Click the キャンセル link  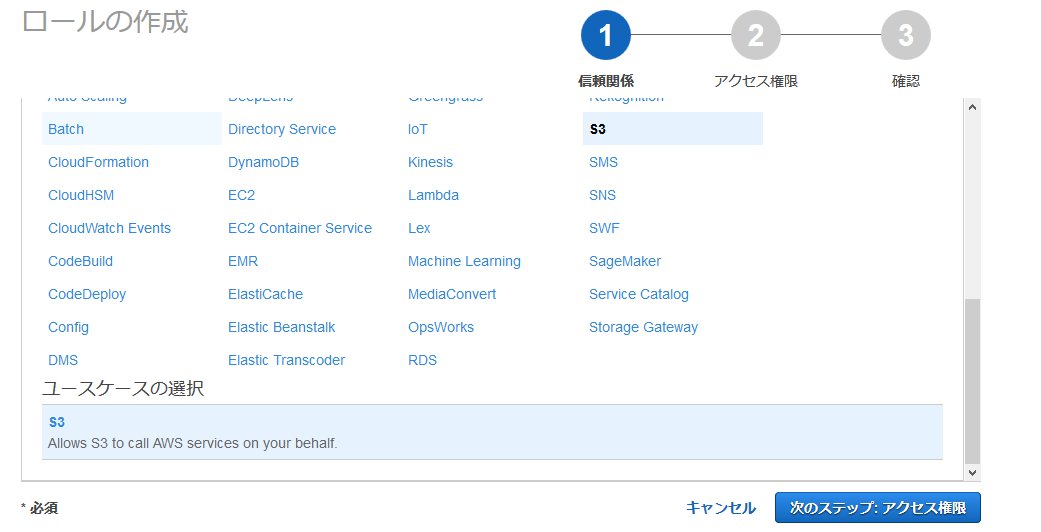(720, 508)
